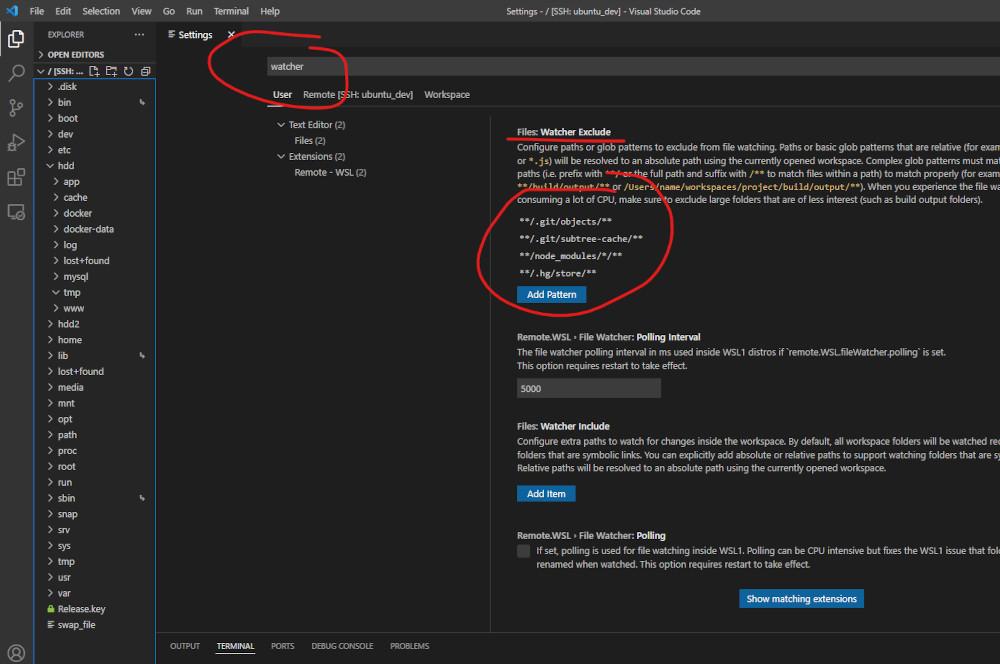This screenshot has width=1000, height=664.
Task: Select the User settings tab
Action: pos(282,94)
